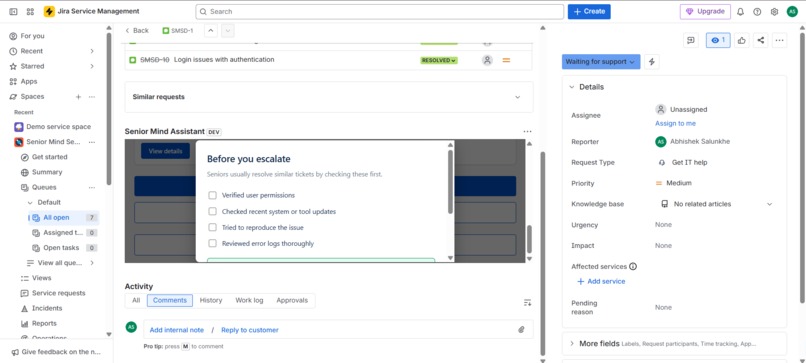Open the settings gear icon
The height and width of the screenshot is (363, 806).
pos(774,12)
